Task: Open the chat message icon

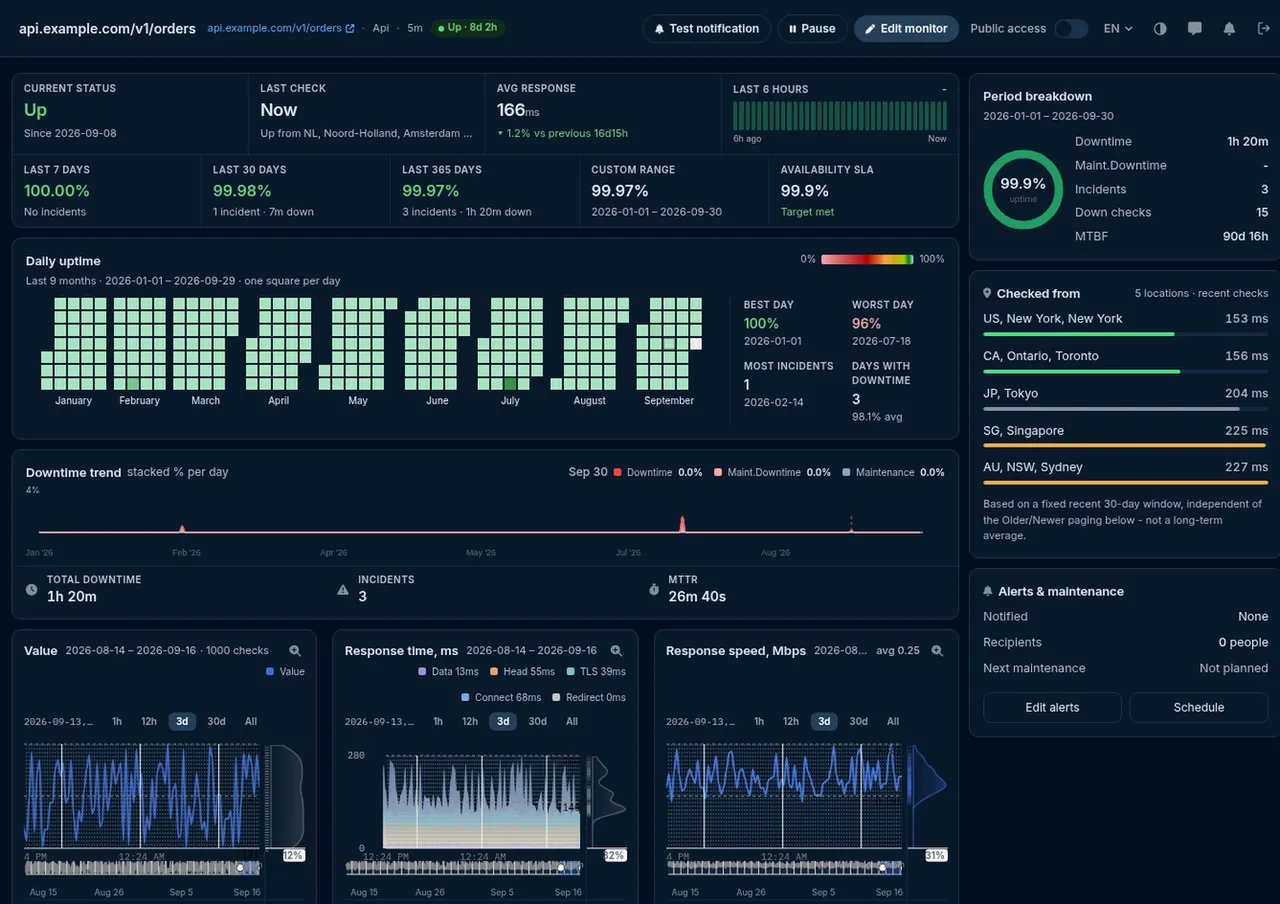Action: pos(1195,29)
